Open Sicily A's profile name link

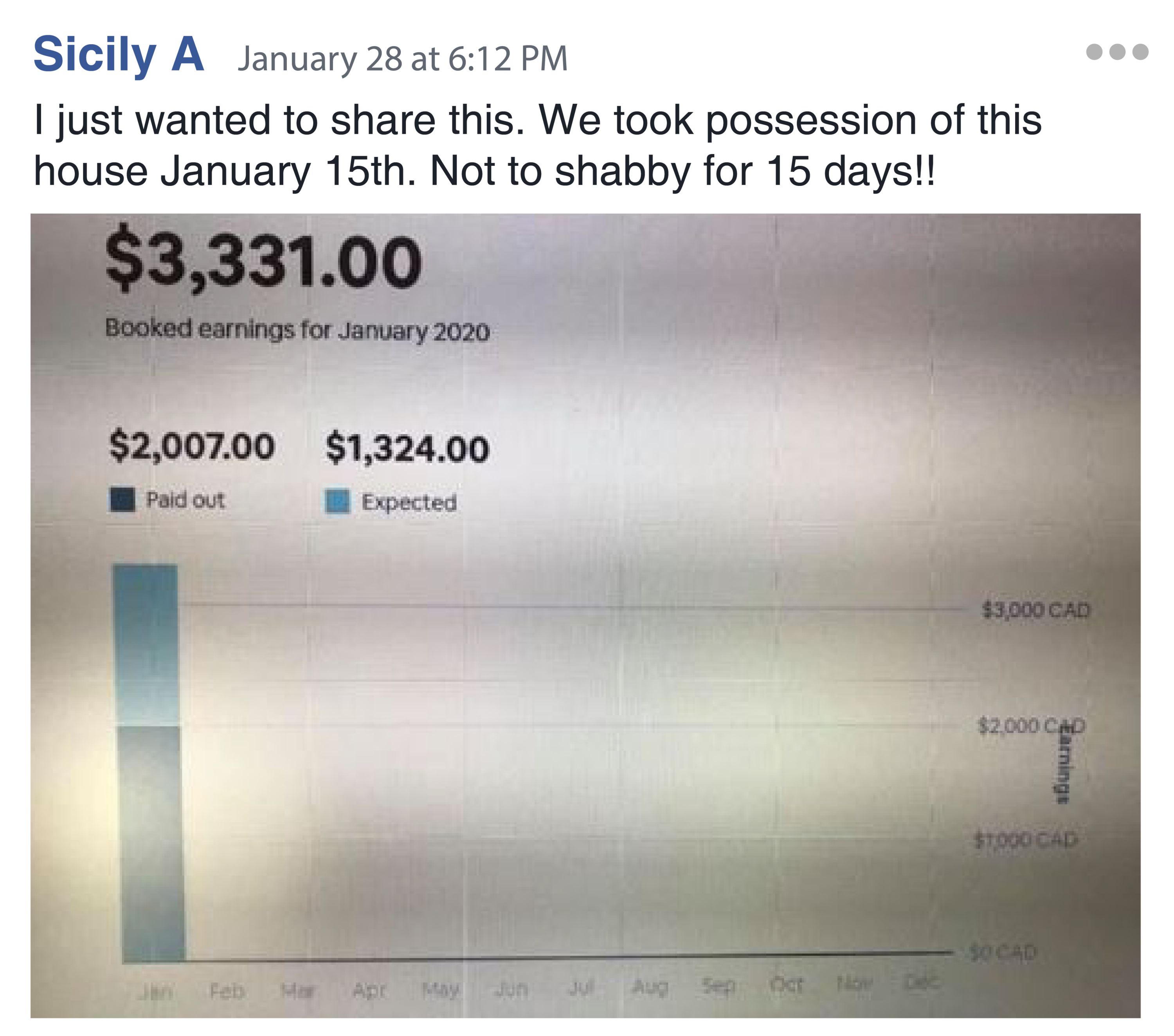(x=118, y=54)
